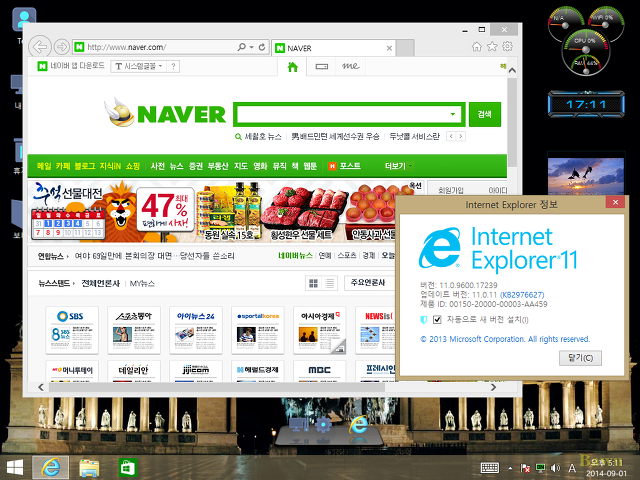This screenshot has height=480, width=640.
Task: Open the 머니투데이 newsstand tile
Action: (x=72, y=371)
